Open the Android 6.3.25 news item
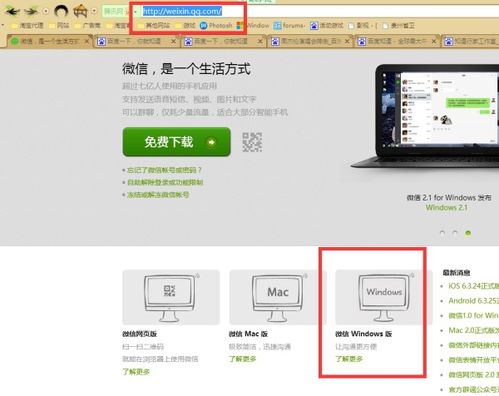Image resolution: width=499 pixels, height=396 pixels. (x=473, y=301)
